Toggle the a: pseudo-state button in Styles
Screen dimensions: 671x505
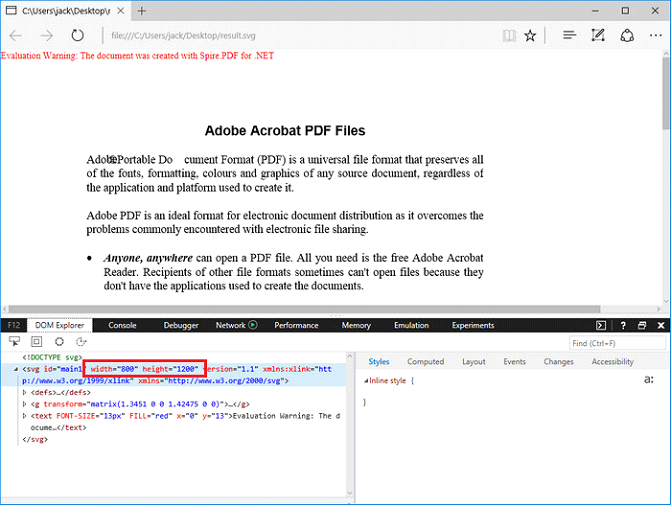(x=649, y=379)
